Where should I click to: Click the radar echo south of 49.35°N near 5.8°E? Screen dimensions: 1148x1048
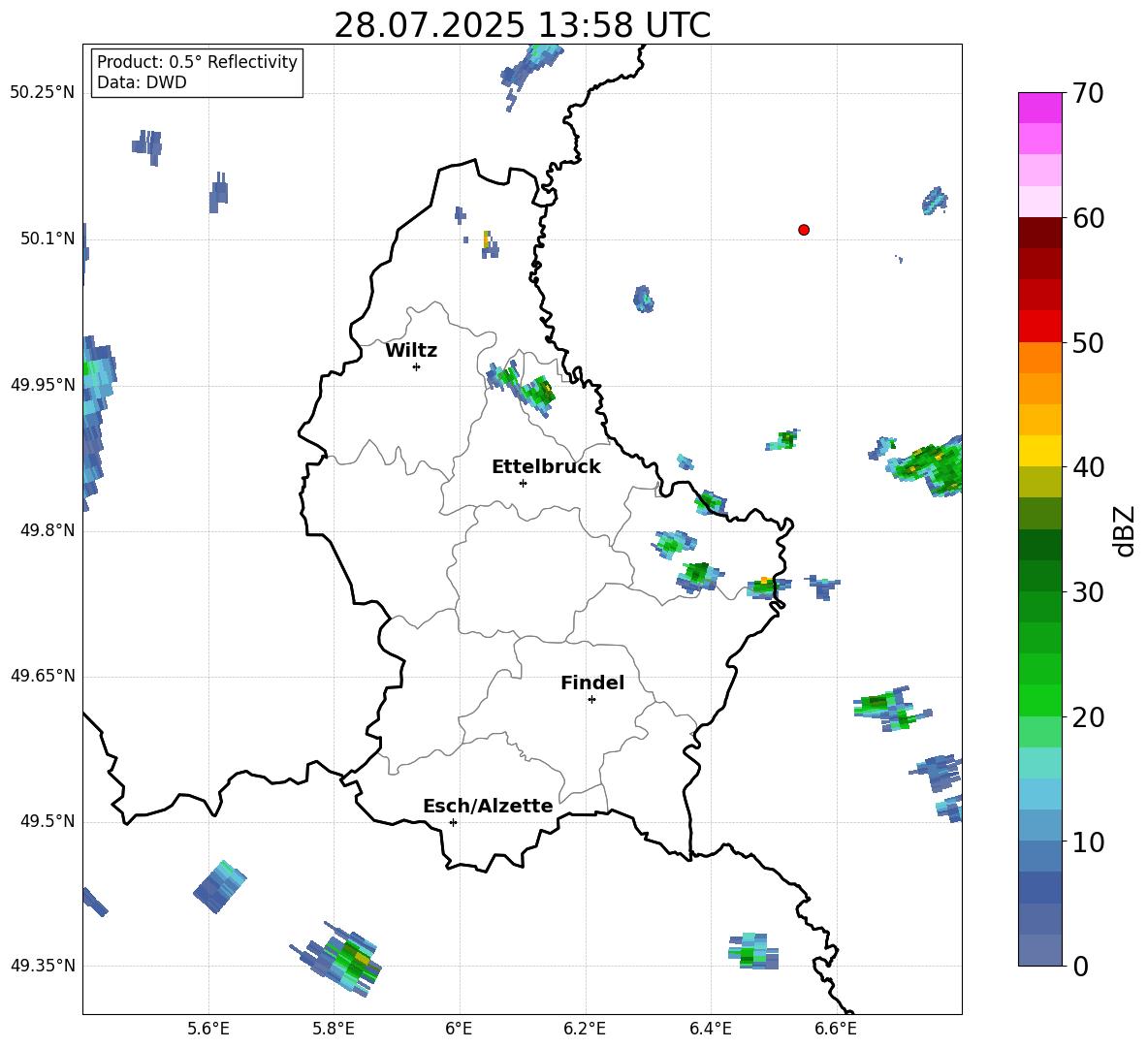click(336, 960)
